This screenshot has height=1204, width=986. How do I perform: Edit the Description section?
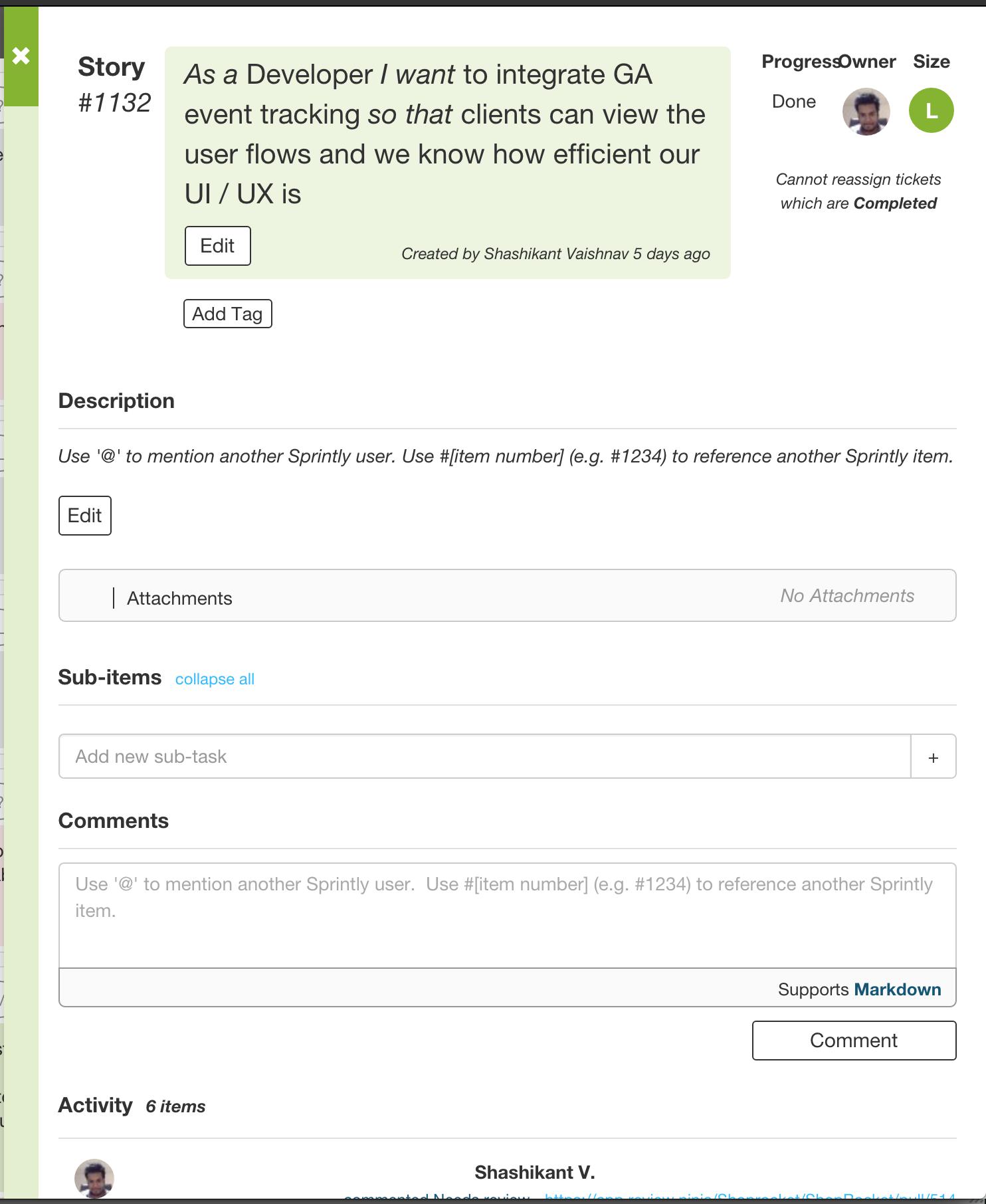pos(84,516)
